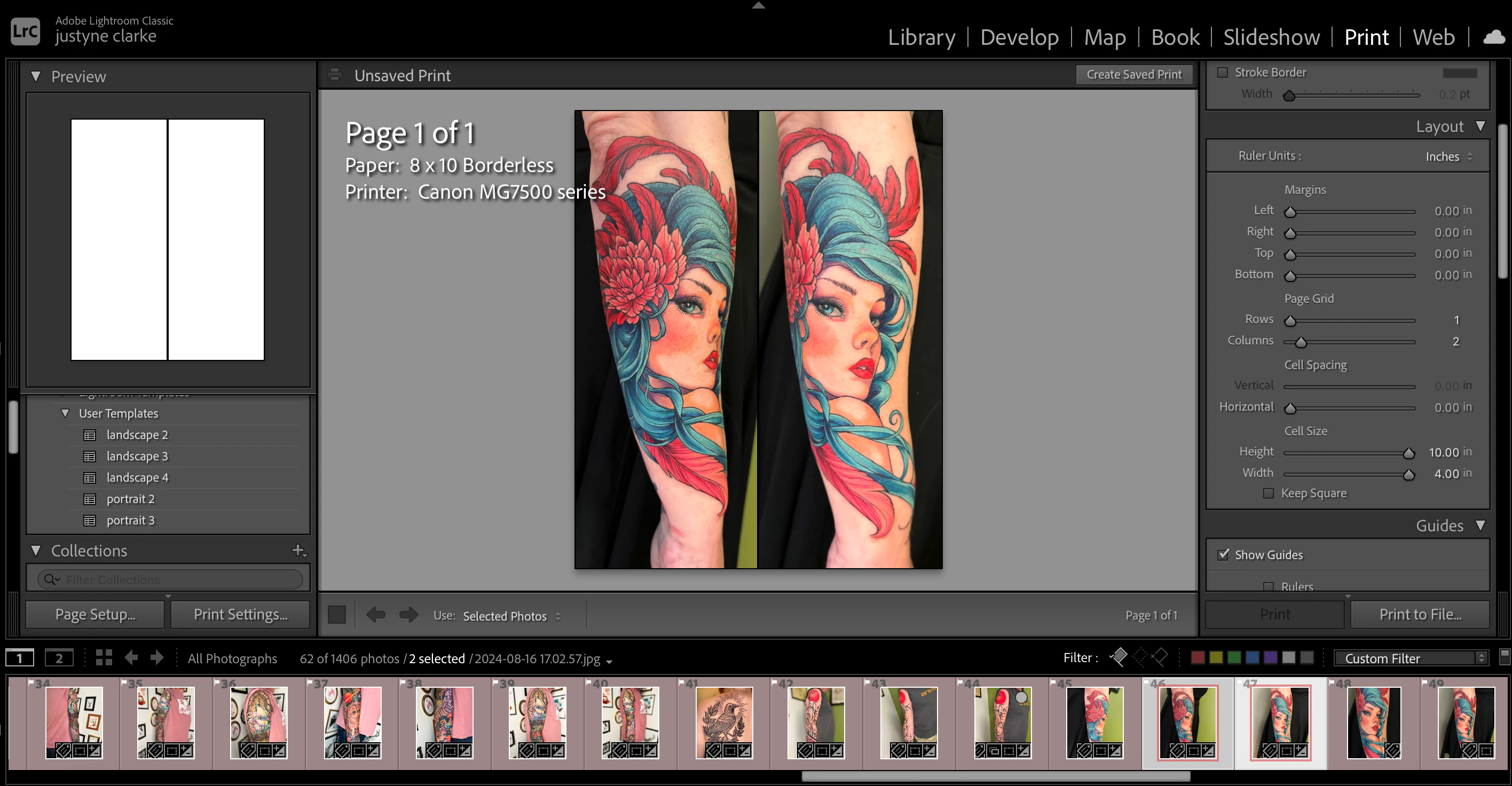1512x786 pixels.
Task: Click the flagged filter icon
Action: (x=1119, y=657)
